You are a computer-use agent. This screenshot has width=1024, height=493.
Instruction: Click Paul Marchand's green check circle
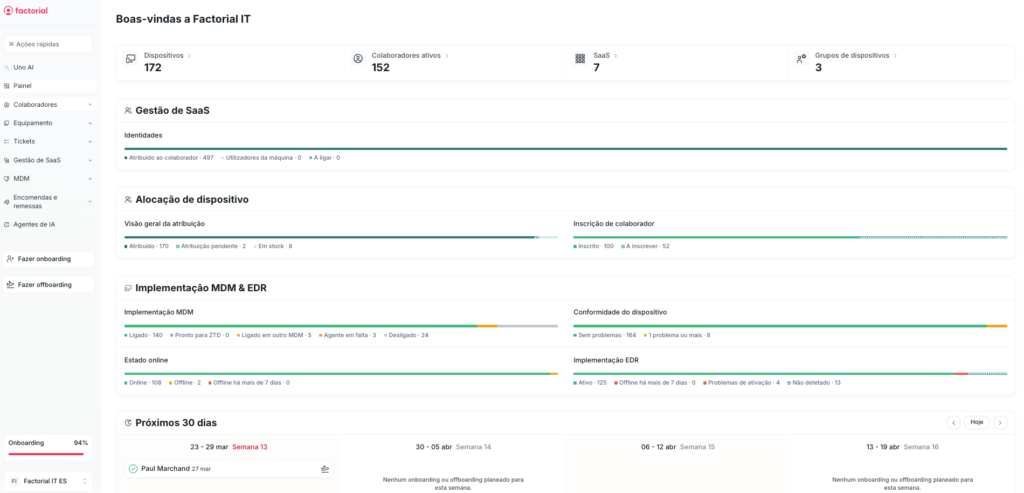[133, 469]
